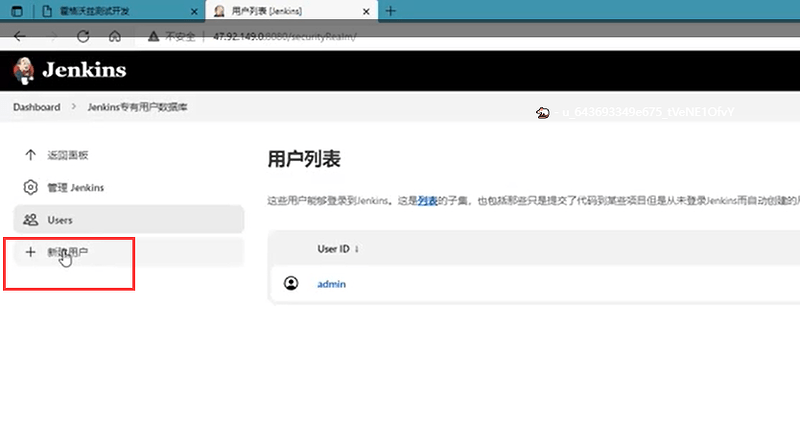Click the sort arrow next to User ID

point(357,249)
